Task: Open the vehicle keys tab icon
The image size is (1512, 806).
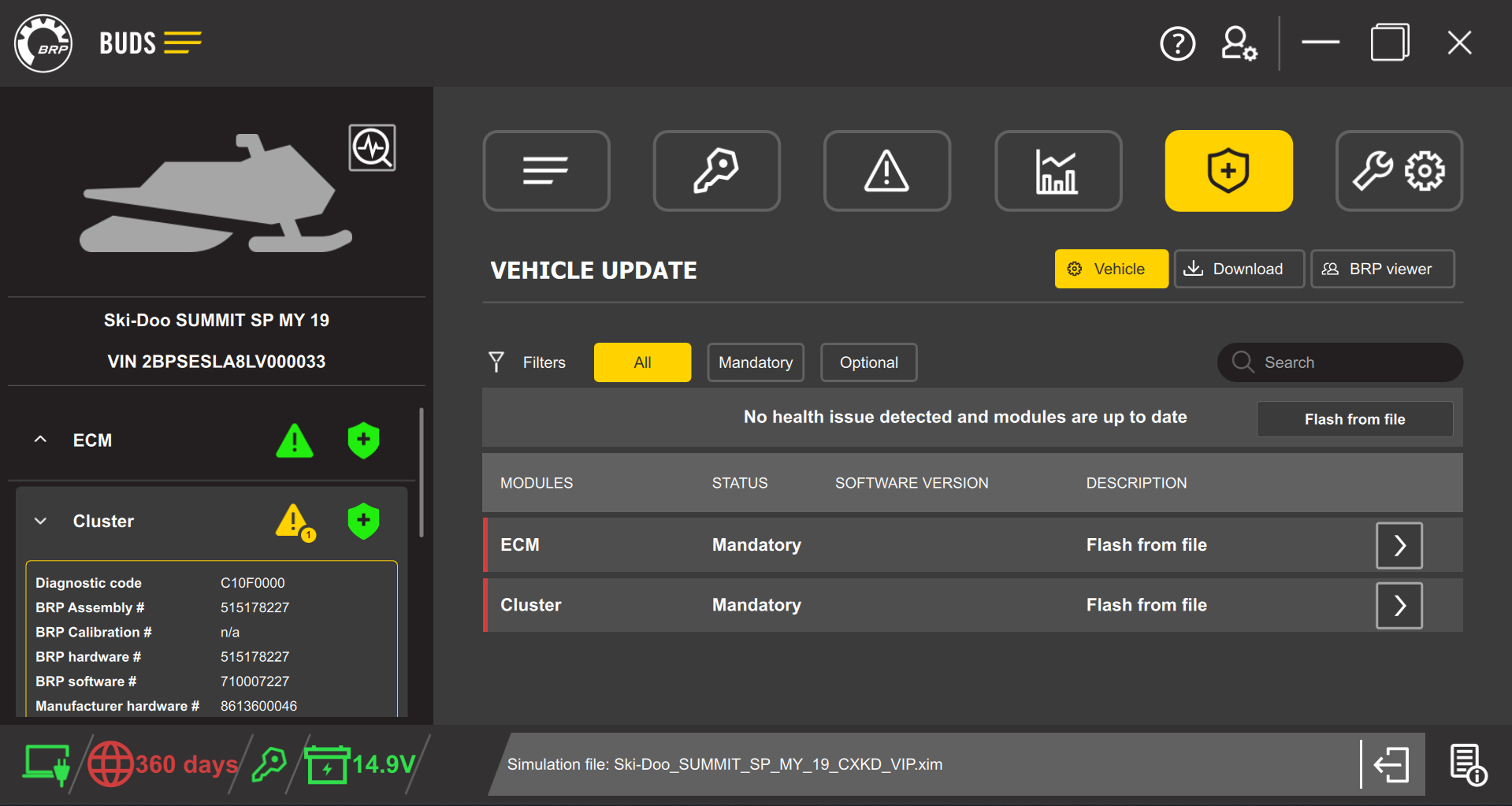Action: (716, 170)
